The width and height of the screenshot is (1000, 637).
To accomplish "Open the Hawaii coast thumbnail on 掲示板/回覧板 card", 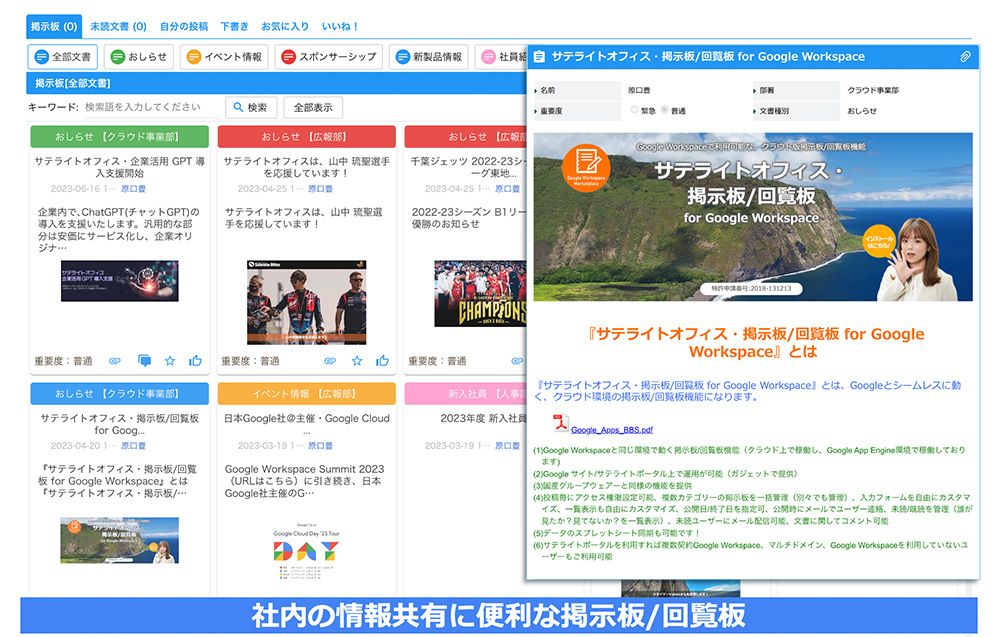I will [x=120, y=540].
